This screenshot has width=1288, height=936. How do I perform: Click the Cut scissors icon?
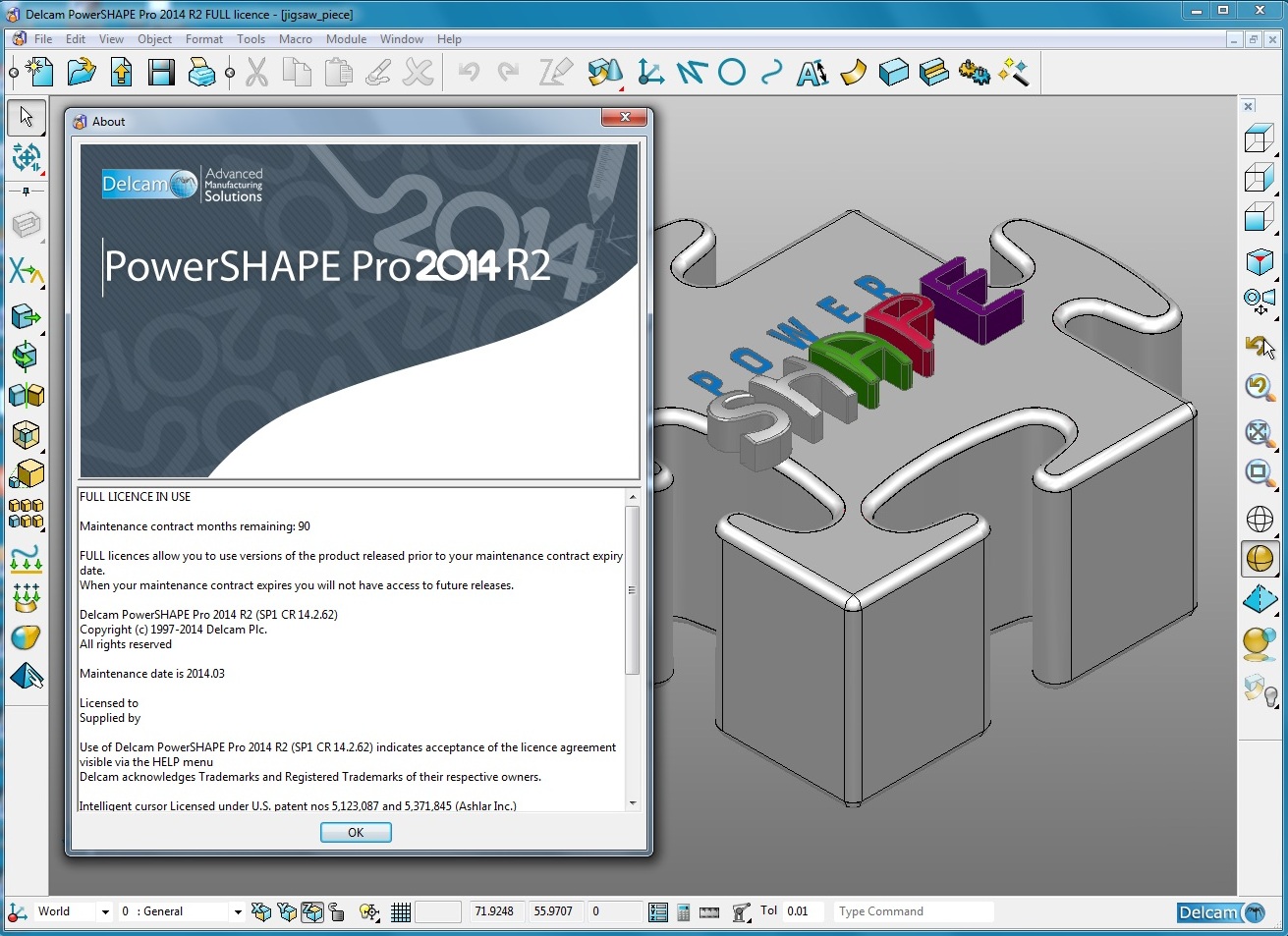click(x=256, y=73)
